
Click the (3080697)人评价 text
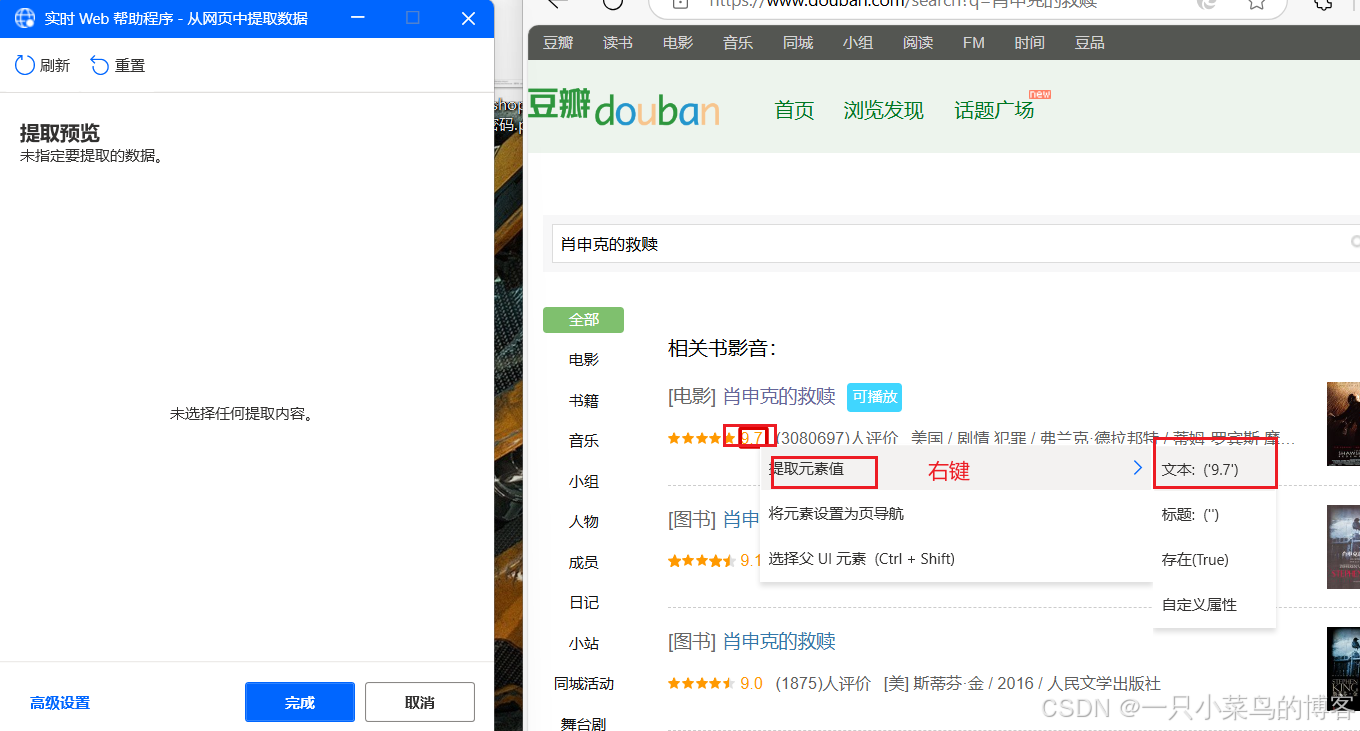coord(837,437)
